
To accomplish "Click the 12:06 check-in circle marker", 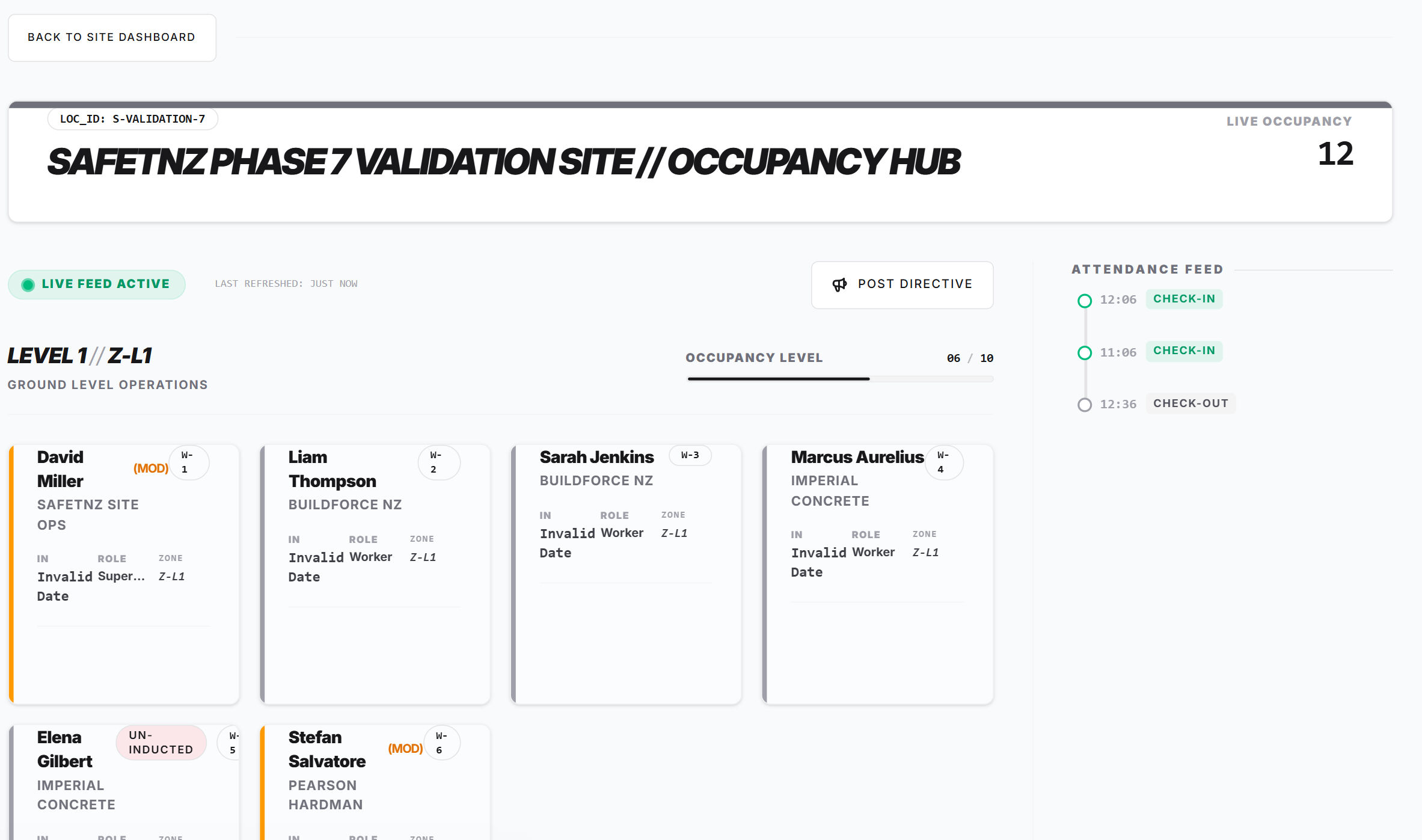I will (x=1085, y=301).
